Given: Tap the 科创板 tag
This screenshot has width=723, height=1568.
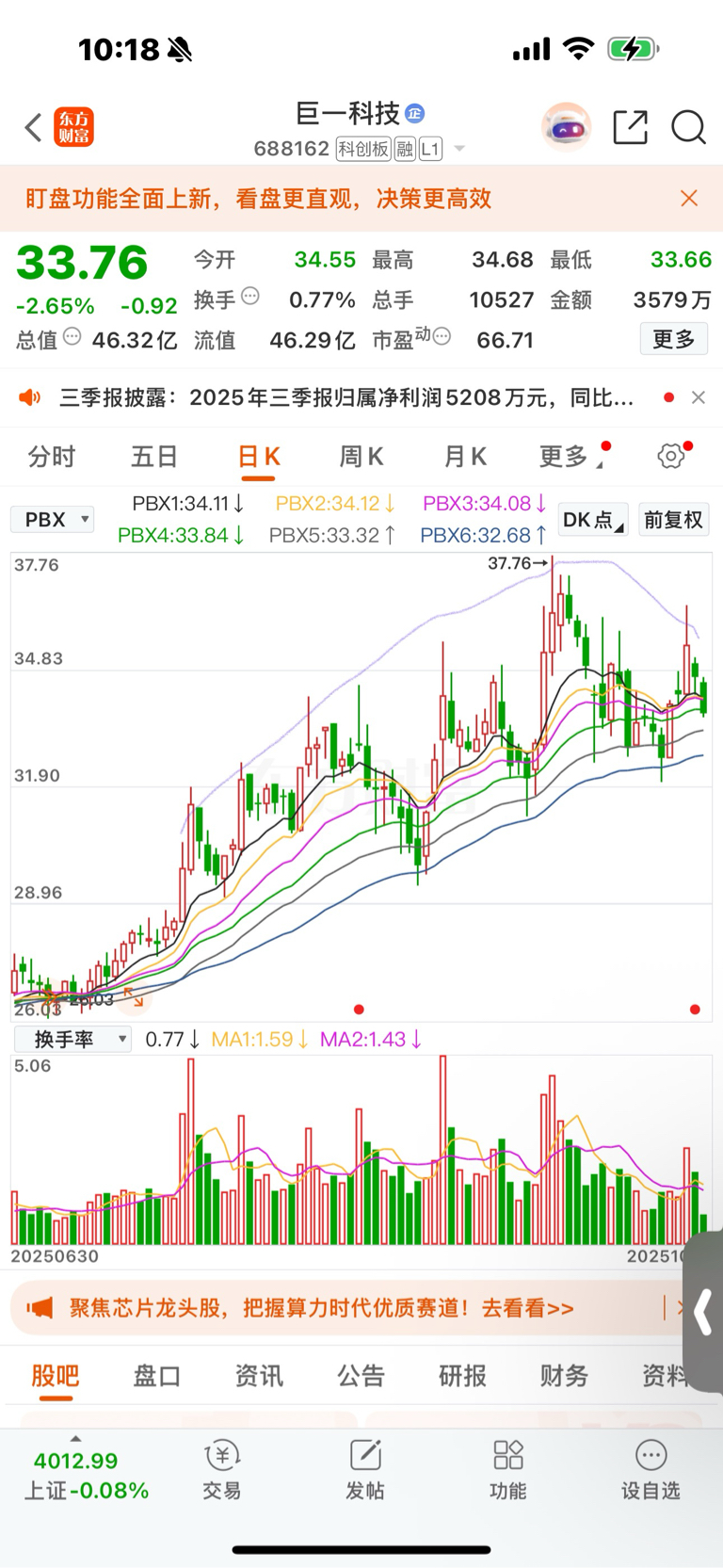Looking at the screenshot, I should click(x=363, y=149).
